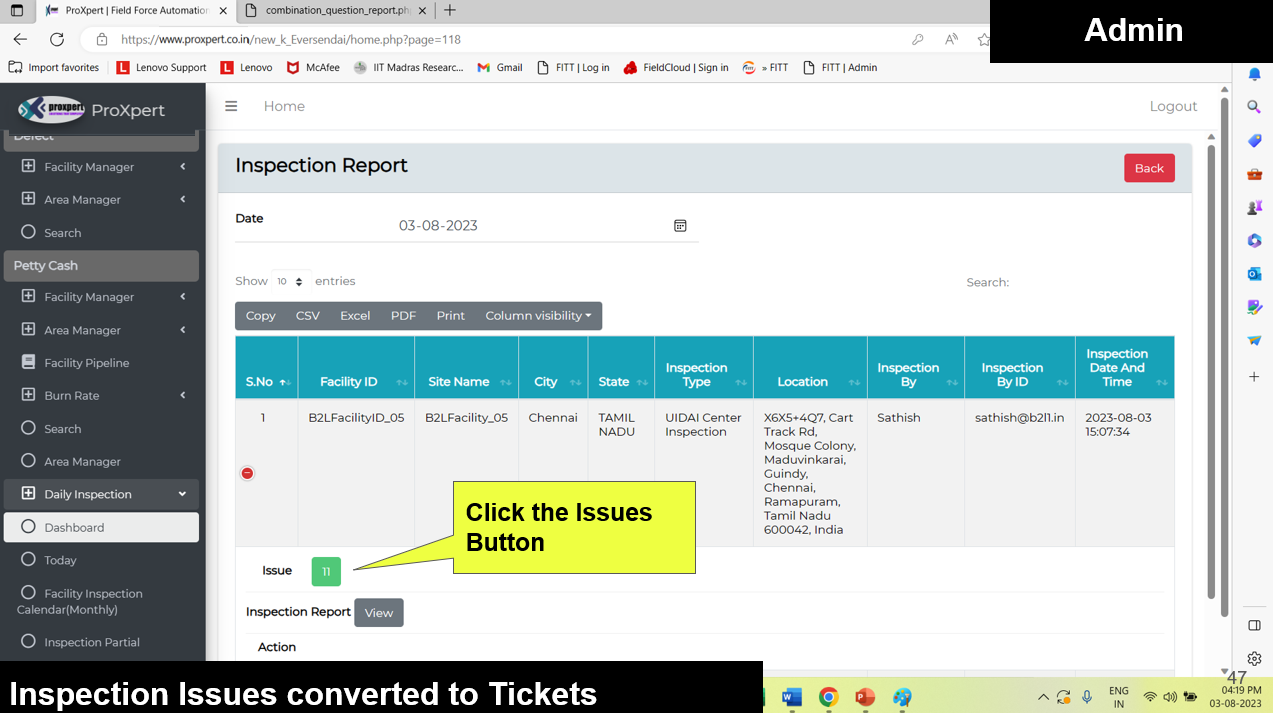1273x713 pixels.
Task: Open the Edge sidebar search icon
Action: pos(1254,107)
